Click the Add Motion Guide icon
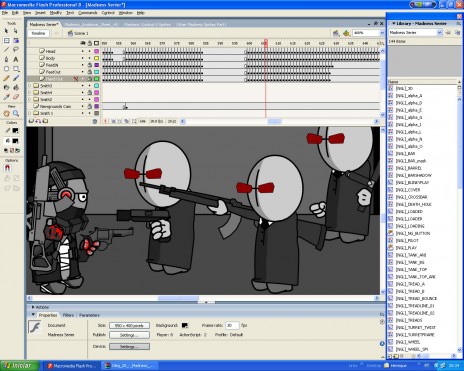 (38, 121)
